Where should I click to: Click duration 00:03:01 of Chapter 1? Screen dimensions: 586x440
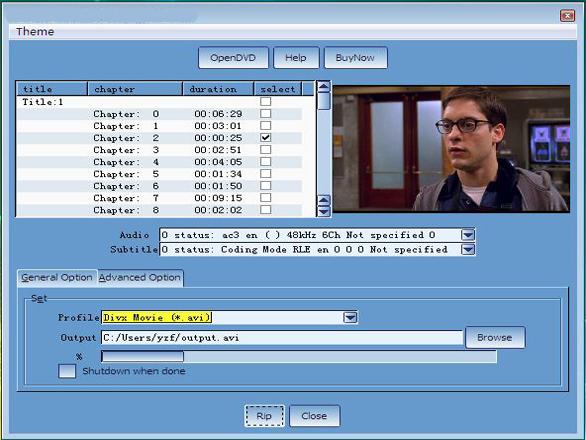pos(218,126)
